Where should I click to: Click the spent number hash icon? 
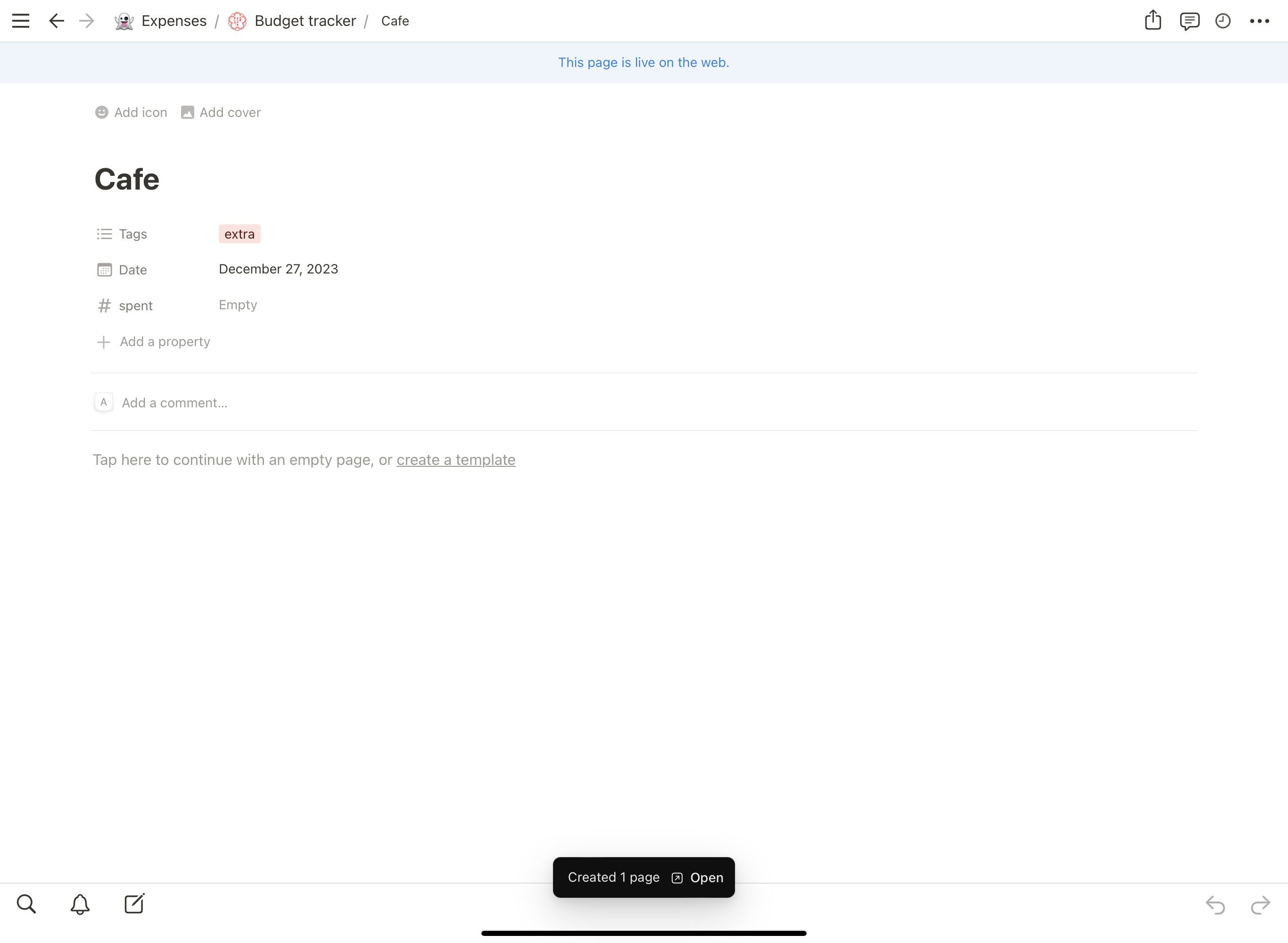pos(105,306)
